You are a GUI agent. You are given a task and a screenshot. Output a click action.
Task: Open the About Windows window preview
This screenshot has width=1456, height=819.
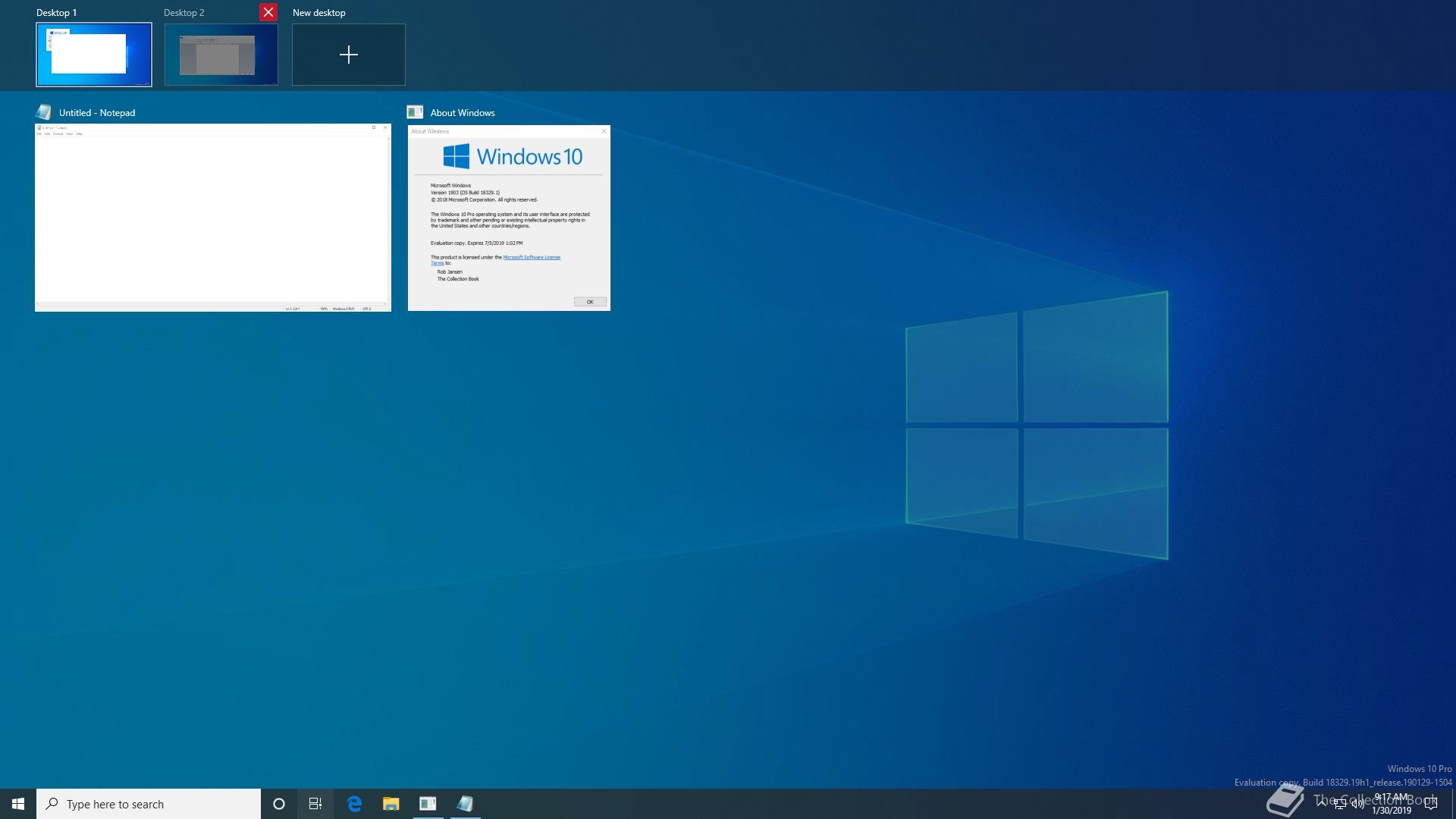tap(509, 218)
